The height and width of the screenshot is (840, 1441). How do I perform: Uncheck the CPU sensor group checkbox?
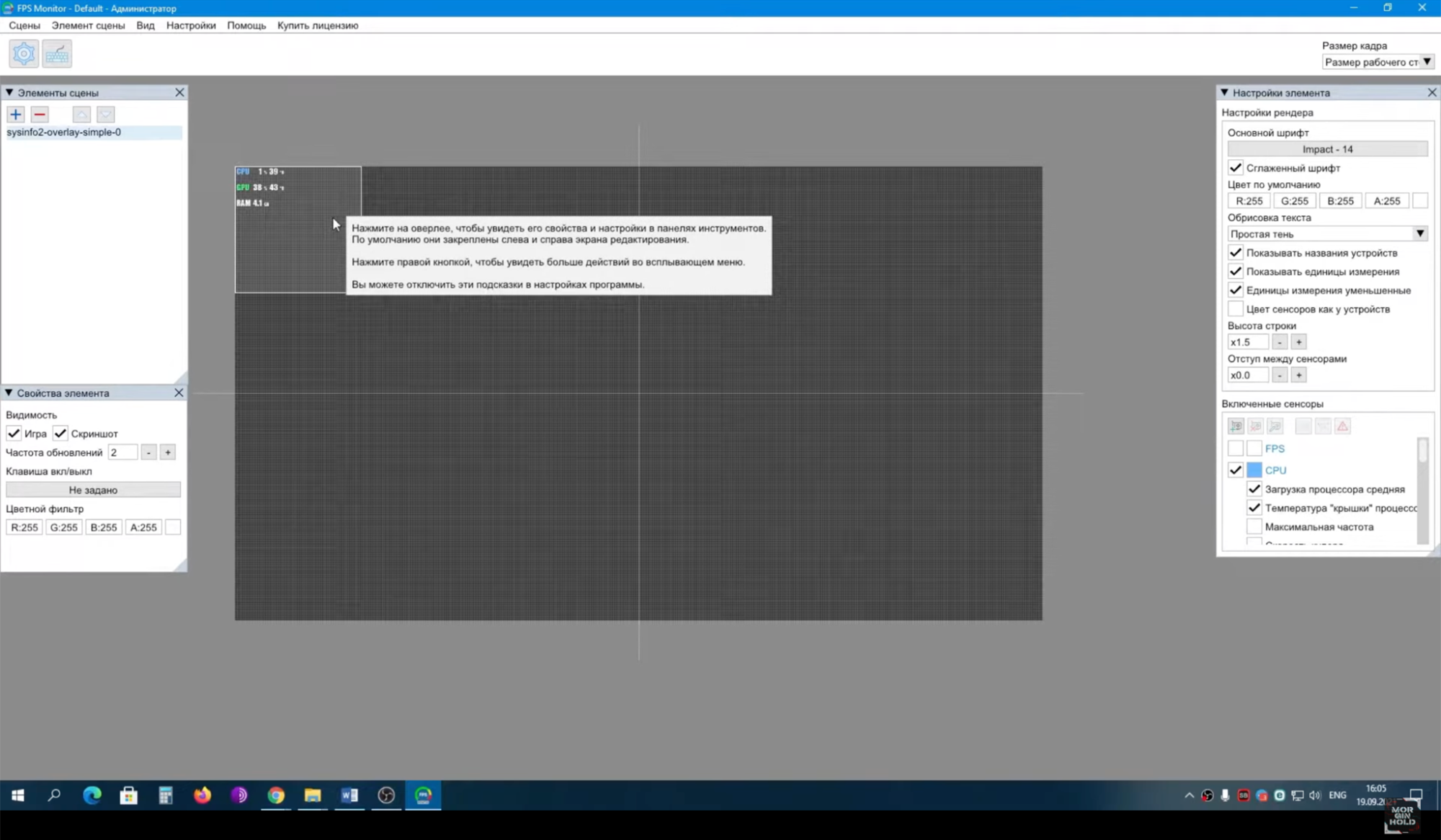pos(1236,470)
